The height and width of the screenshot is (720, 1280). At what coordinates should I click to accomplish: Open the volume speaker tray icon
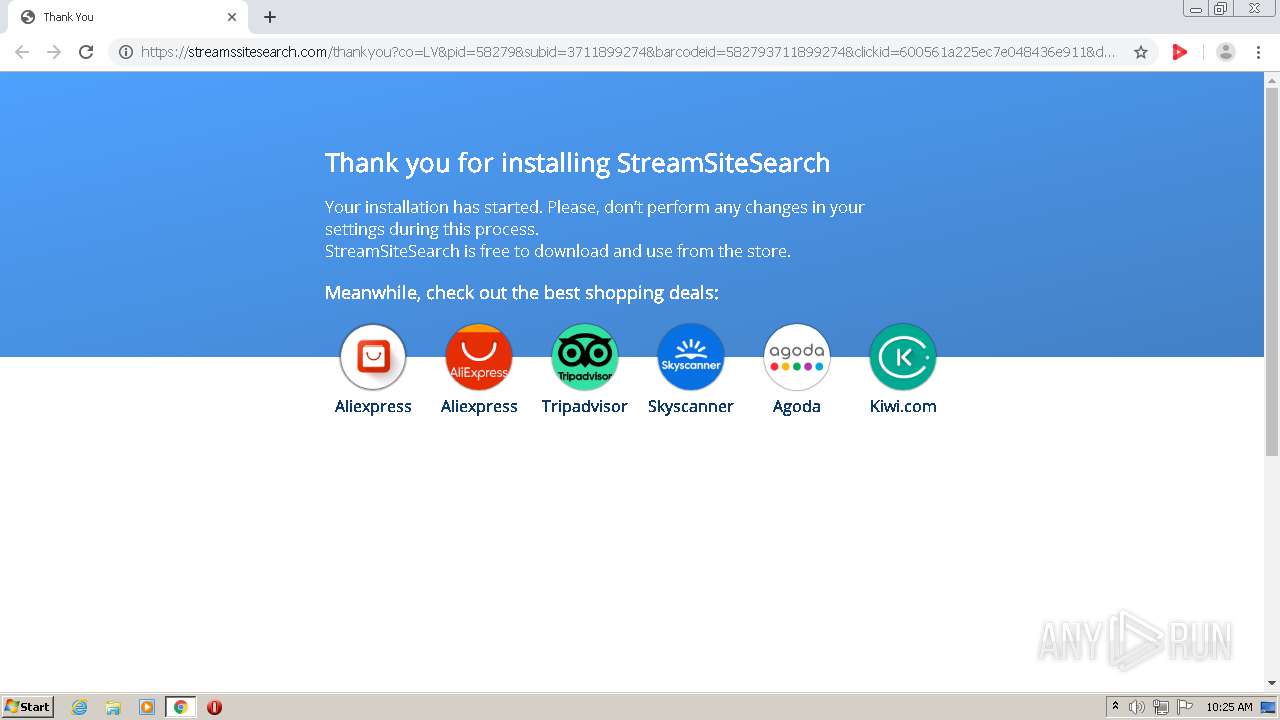tap(1137, 707)
